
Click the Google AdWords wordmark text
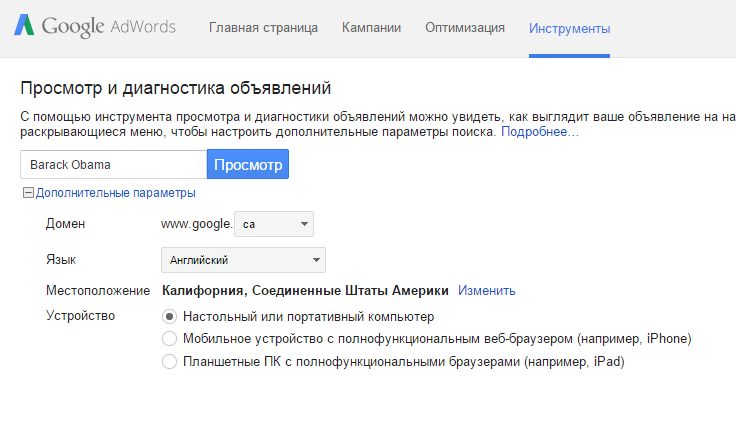[108, 26]
